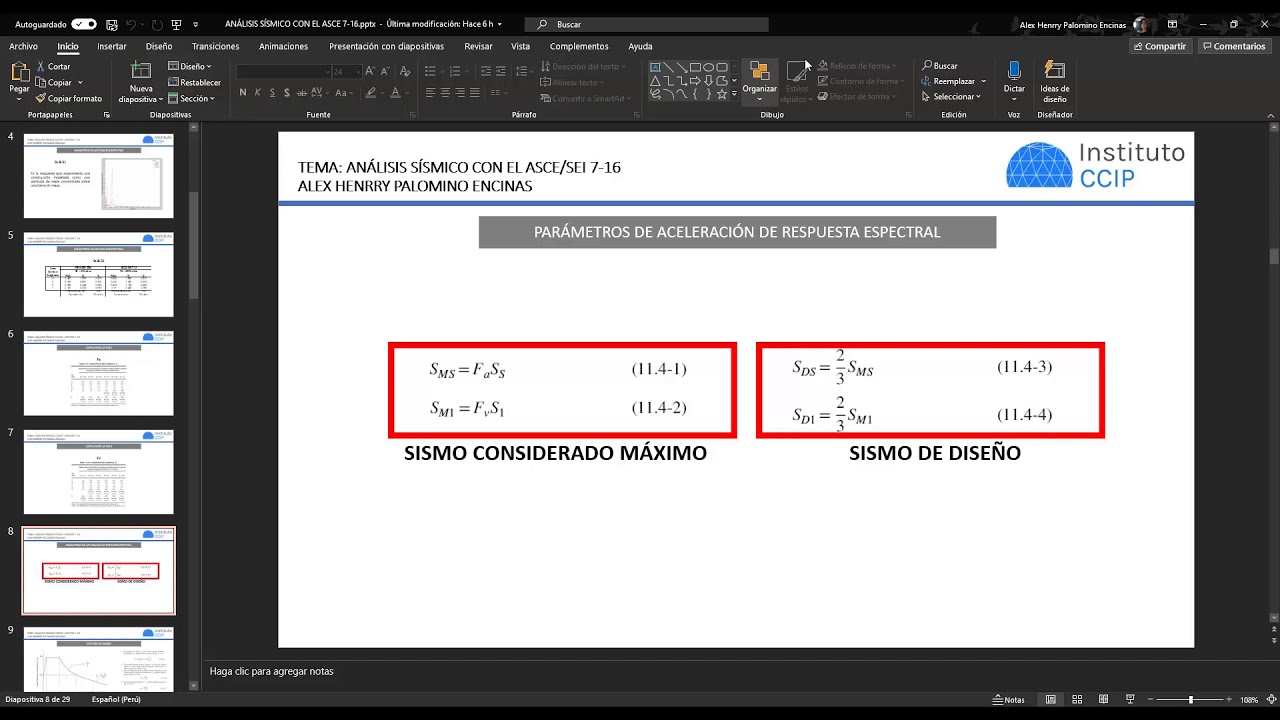Fit slide to current window icon
1280x720 pixels.
1269,699
